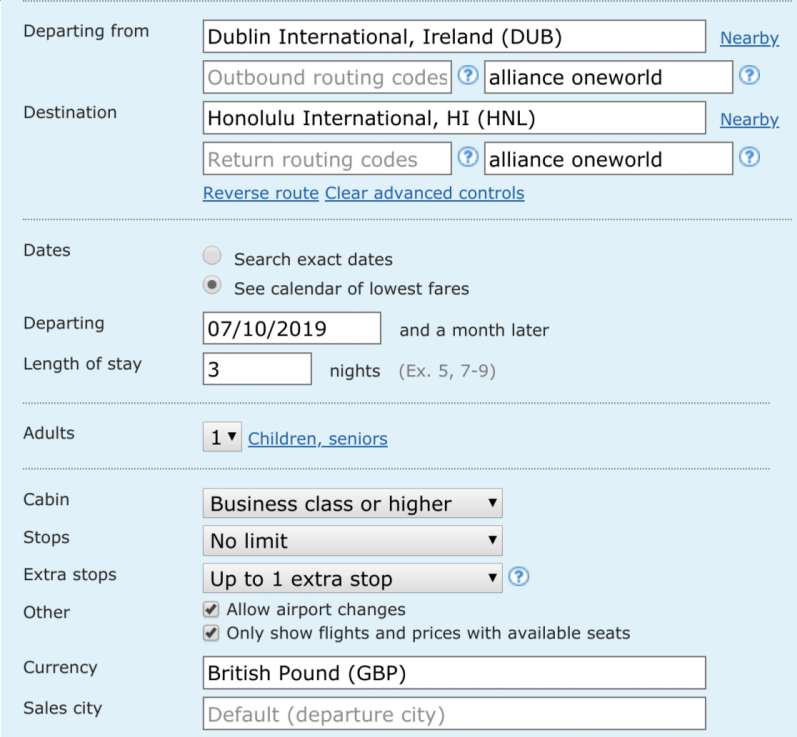Open Nearby link for Dublin departure airport

[x=749, y=38]
